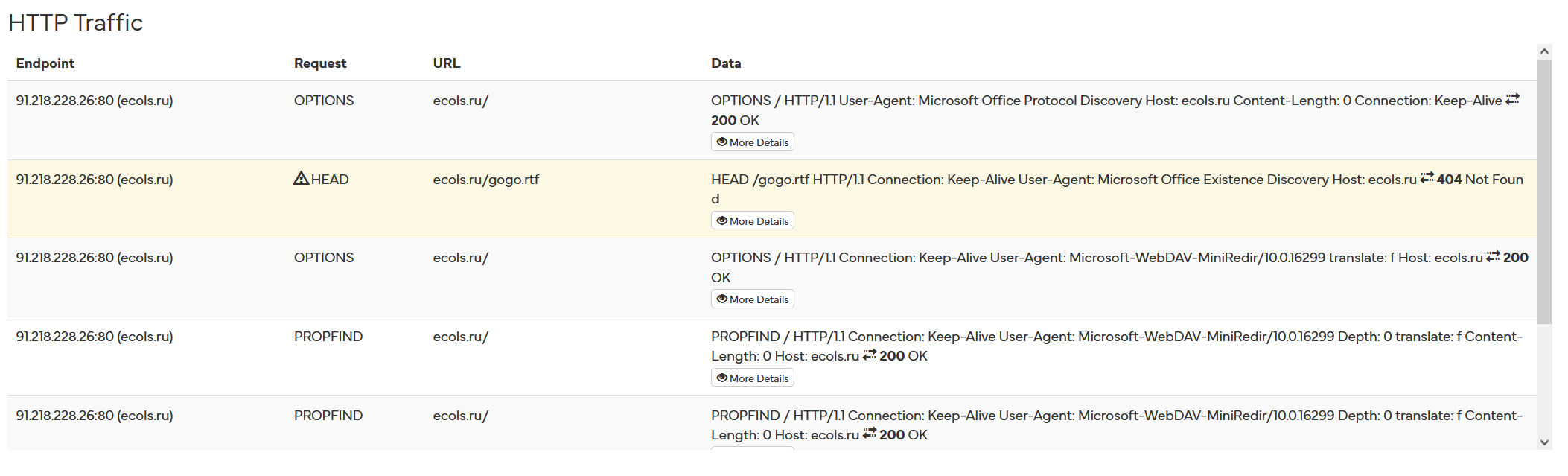The image size is (1568, 476).
Task: Click the URL column header
Action: pyautogui.click(x=447, y=63)
